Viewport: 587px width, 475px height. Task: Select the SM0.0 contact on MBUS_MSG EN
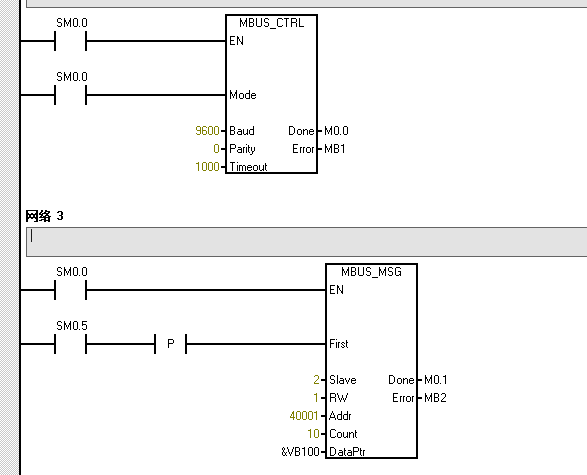(x=70, y=290)
